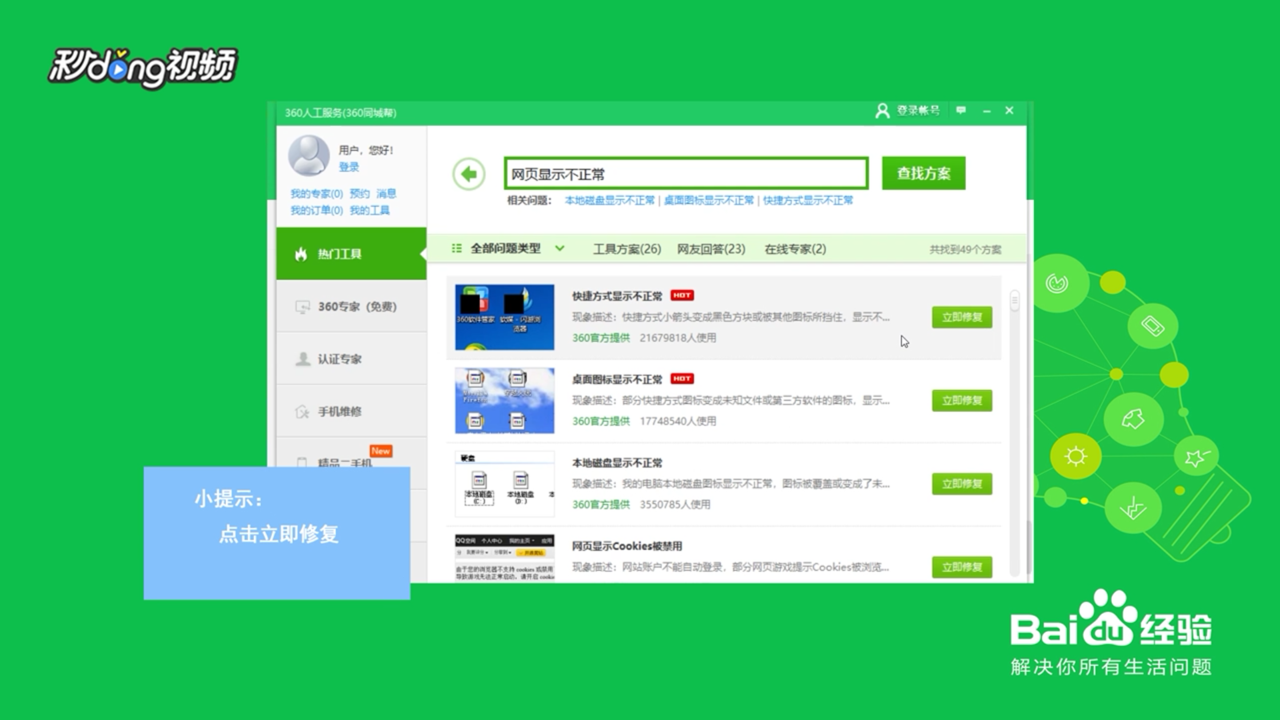Open the 我的订单(0) link
1280x720 pixels.
pyautogui.click(x=316, y=211)
